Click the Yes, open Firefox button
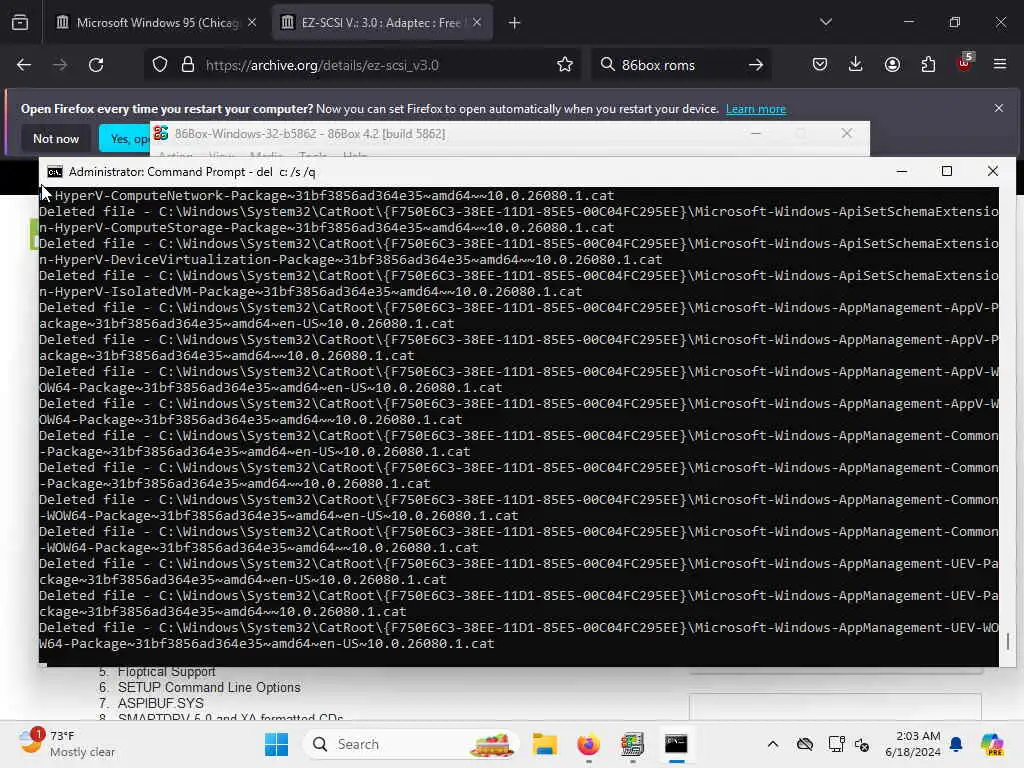Screen dimensions: 1024x768 [x=125, y=138]
